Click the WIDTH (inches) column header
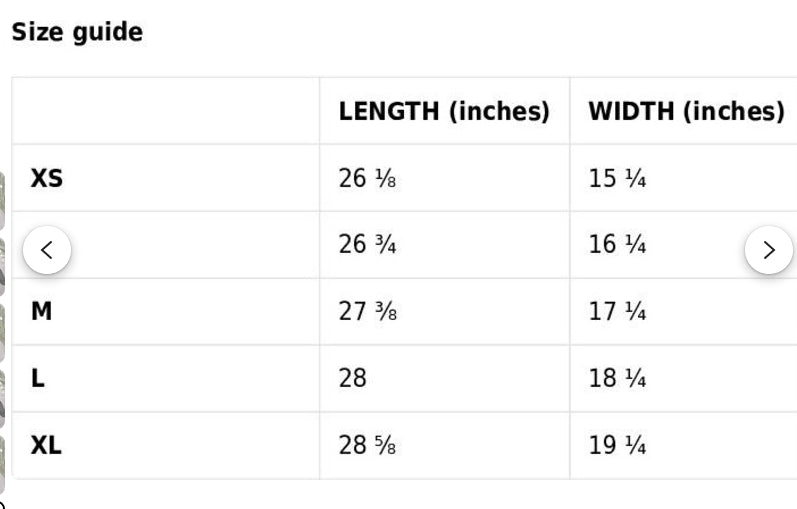This screenshot has height=509, width=797. tap(686, 111)
